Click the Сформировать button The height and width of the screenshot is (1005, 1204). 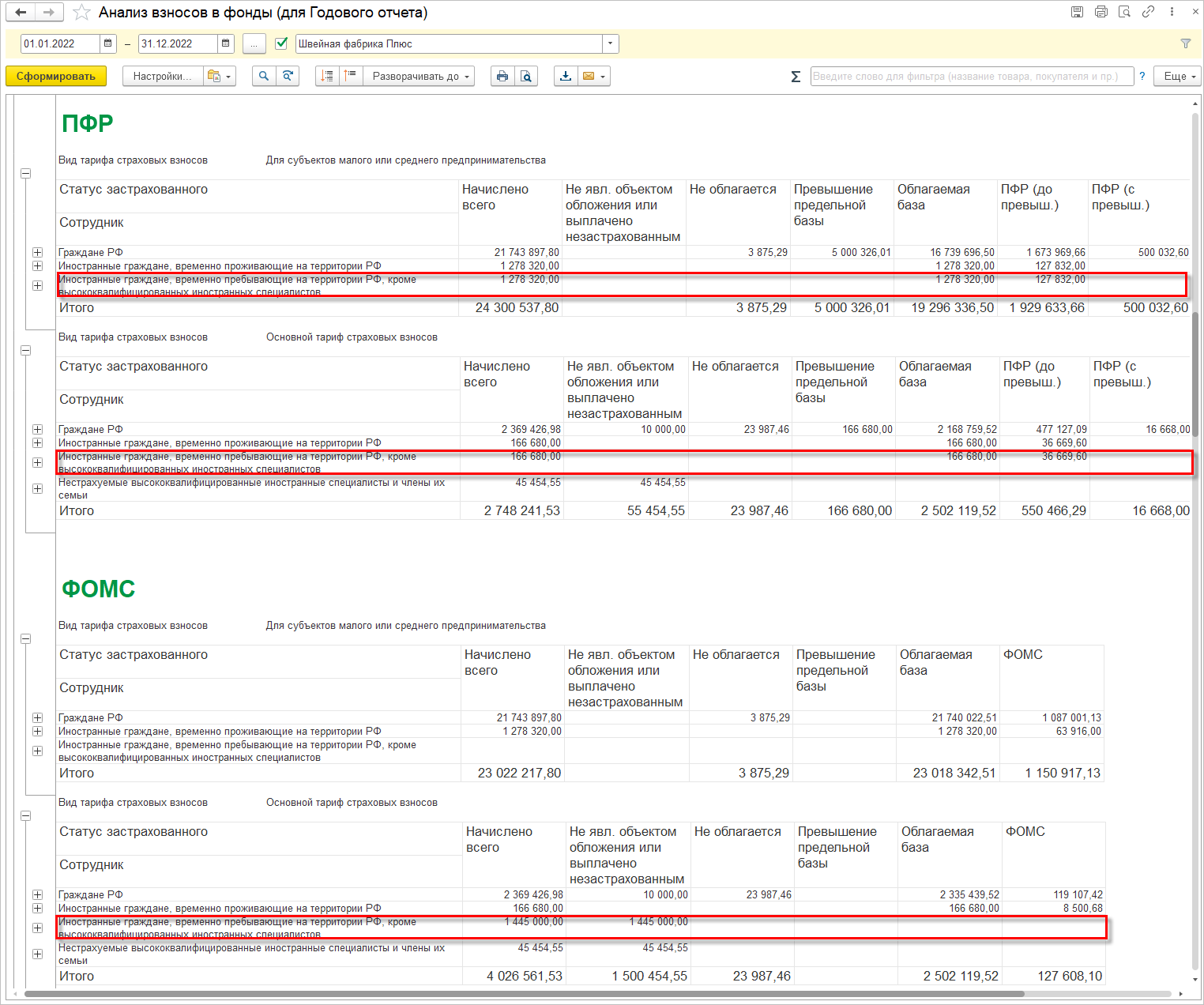click(56, 76)
